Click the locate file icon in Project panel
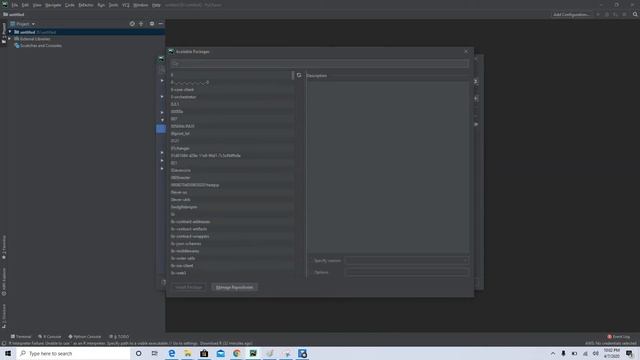 point(132,24)
